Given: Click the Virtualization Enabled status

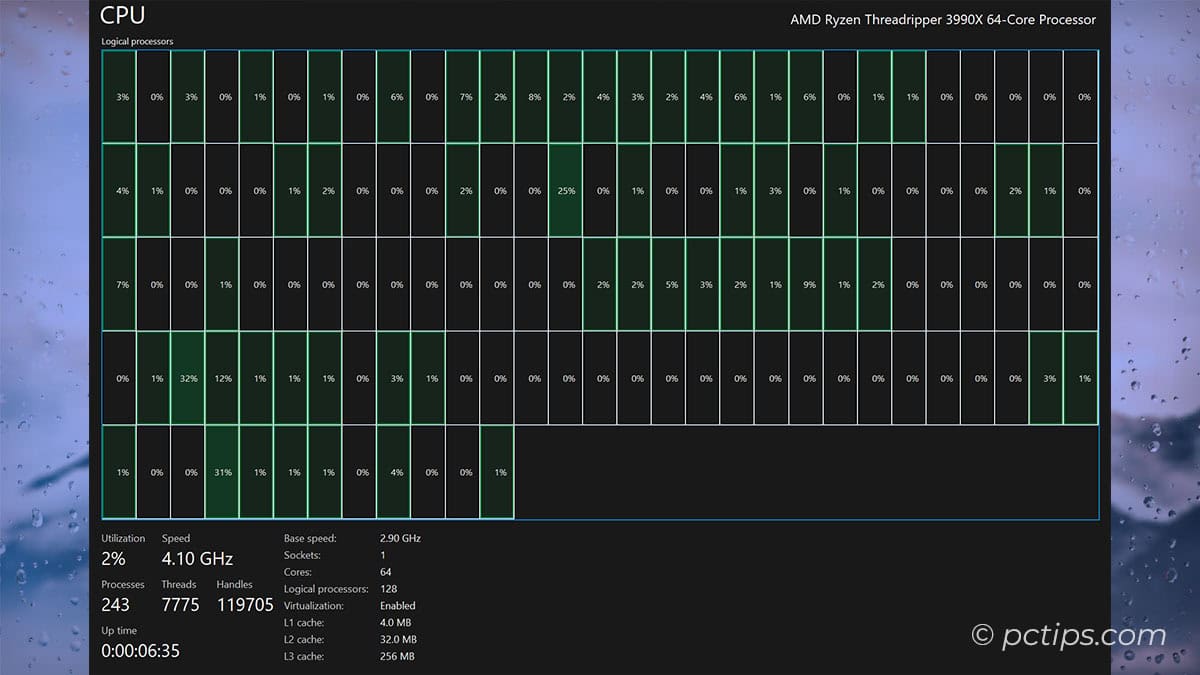Looking at the screenshot, I should (397, 606).
